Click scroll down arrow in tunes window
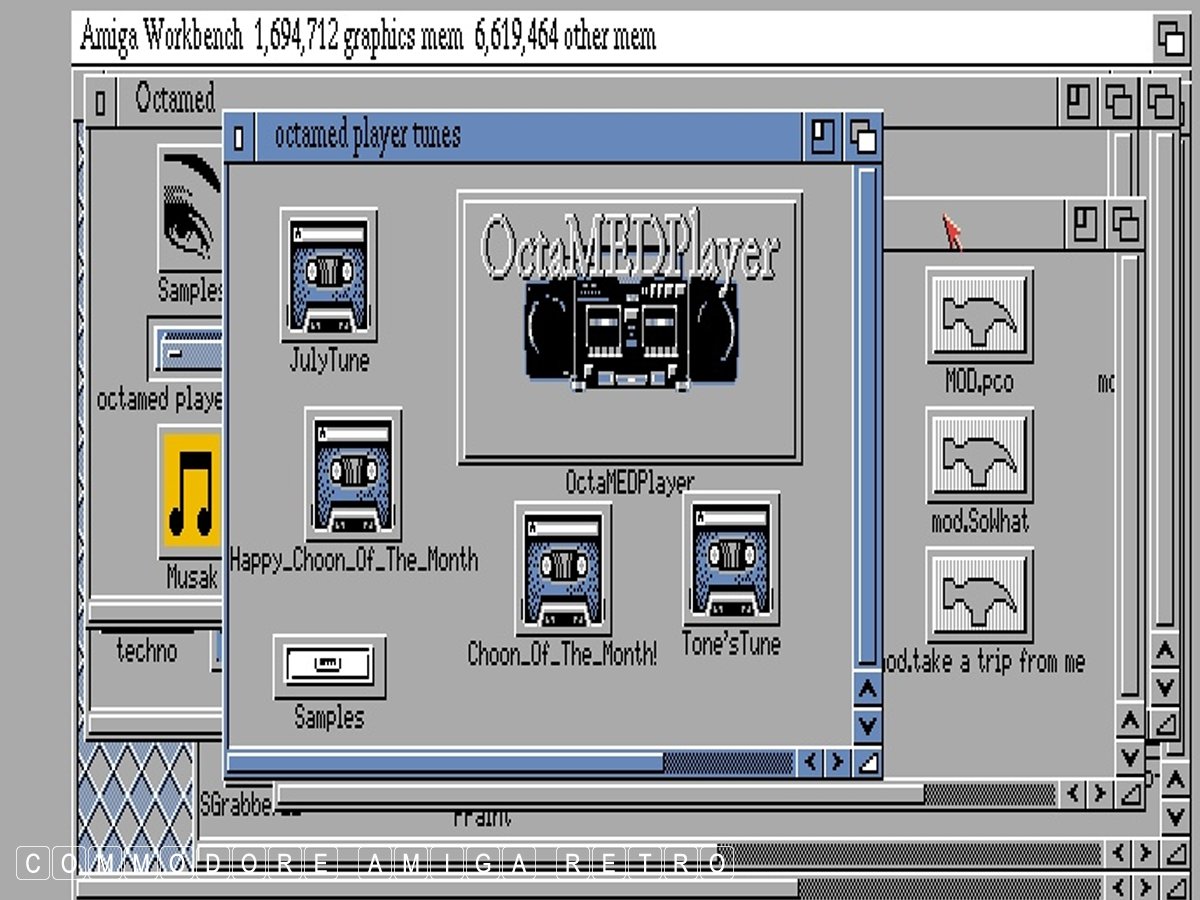Viewport: 1200px width, 900px height. (x=867, y=726)
